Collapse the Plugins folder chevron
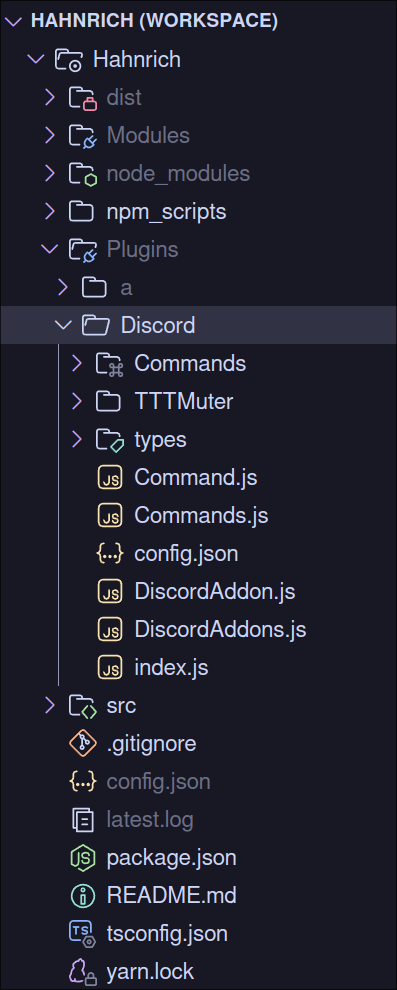 (x=49, y=249)
